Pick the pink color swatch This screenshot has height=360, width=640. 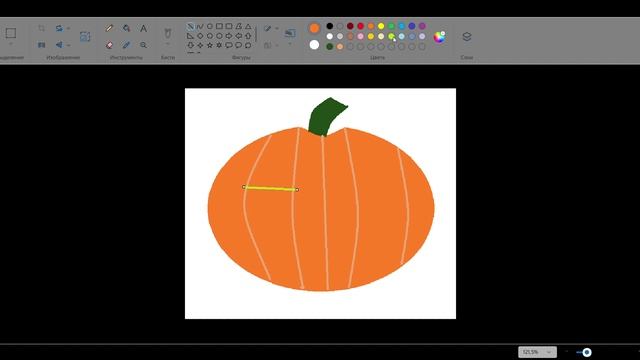[x=360, y=36]
